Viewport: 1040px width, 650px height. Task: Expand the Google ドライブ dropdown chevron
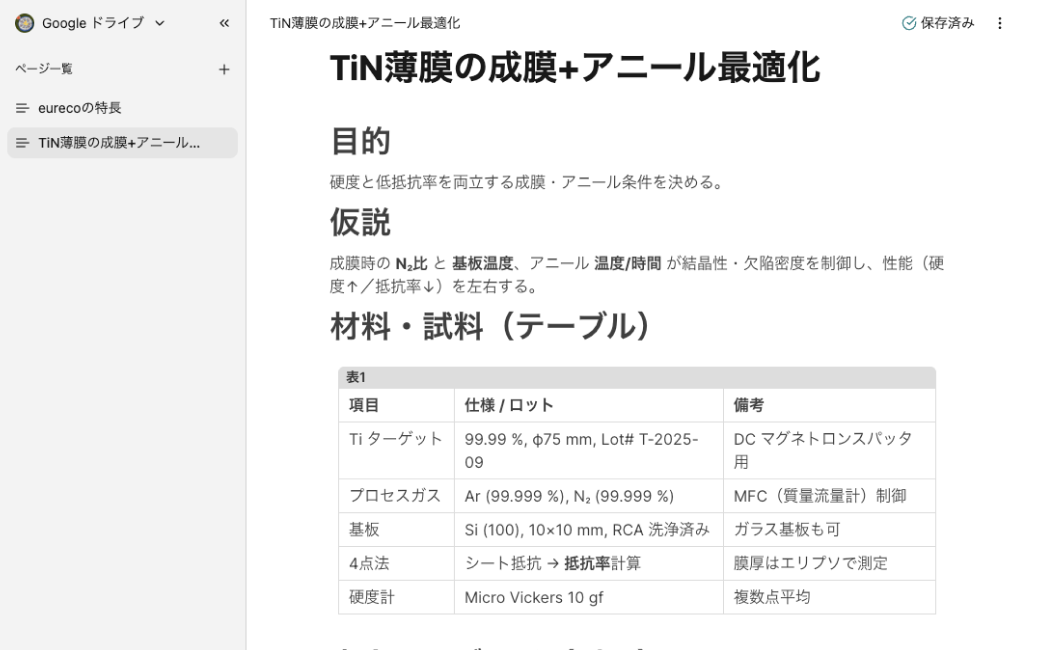point(160,23)
